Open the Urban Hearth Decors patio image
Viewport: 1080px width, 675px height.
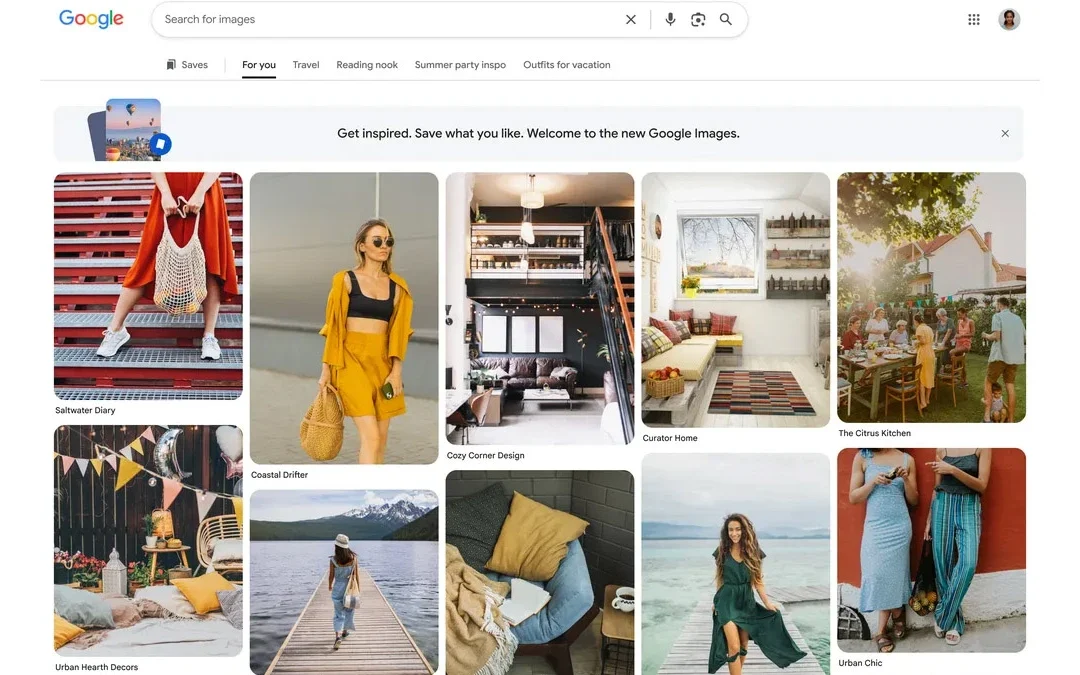coord(148,541)
